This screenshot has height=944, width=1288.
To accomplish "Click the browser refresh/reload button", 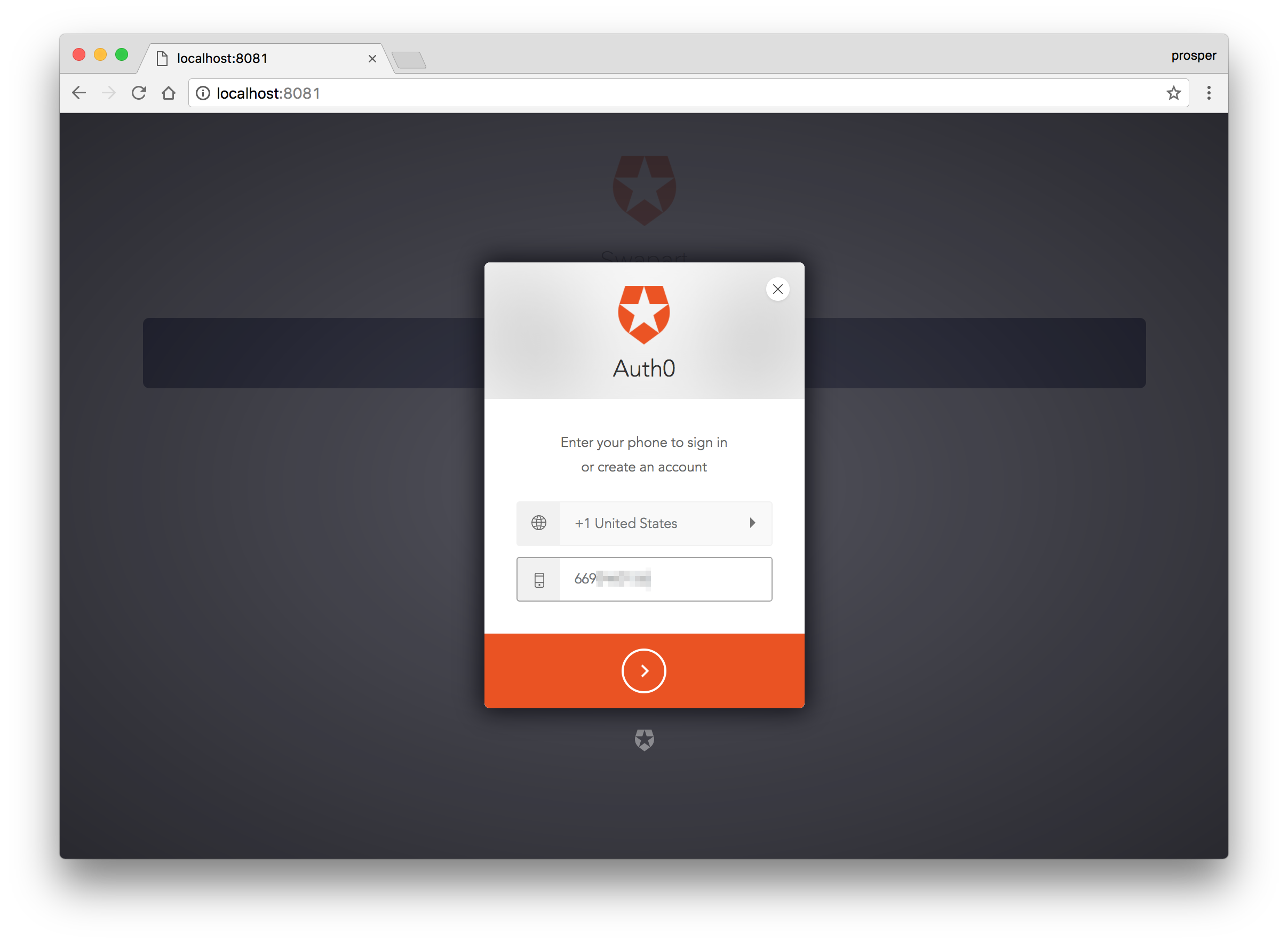I will [140, 93].
